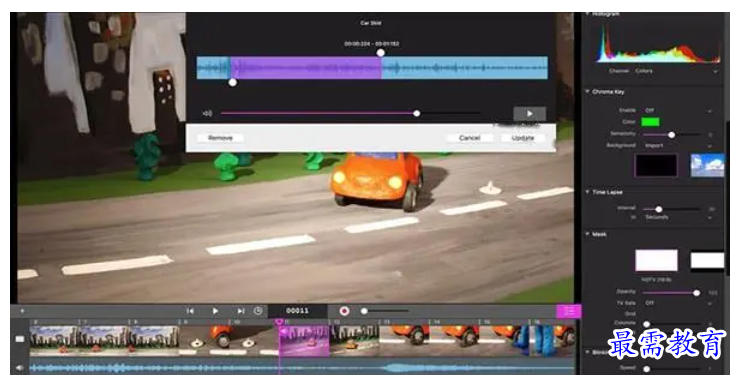Select frame 12 thumbnail after the highlighted frame
The image size is (732, 375).
click(354, 340)
